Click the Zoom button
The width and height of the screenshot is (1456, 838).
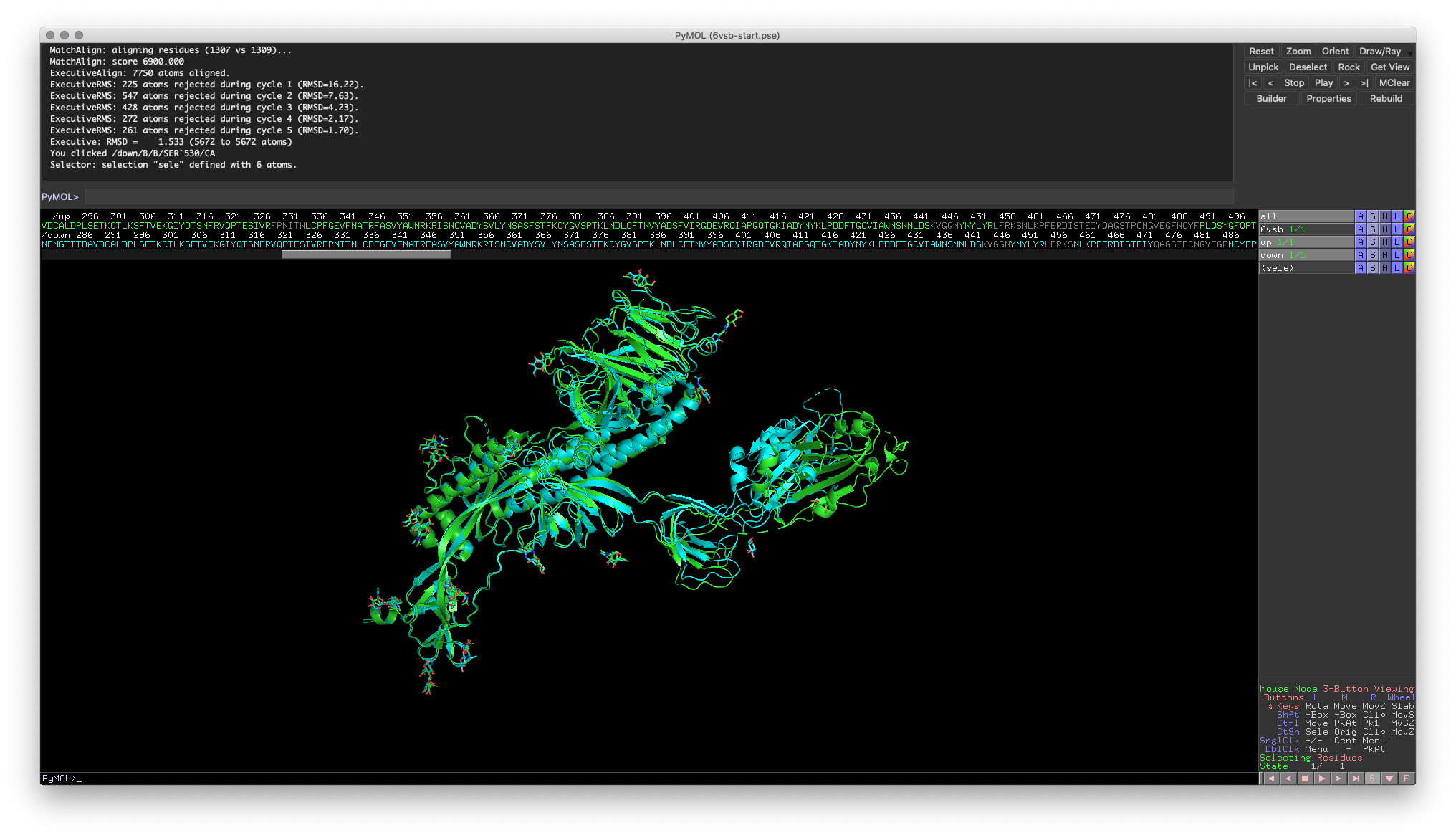[1298, 52]
